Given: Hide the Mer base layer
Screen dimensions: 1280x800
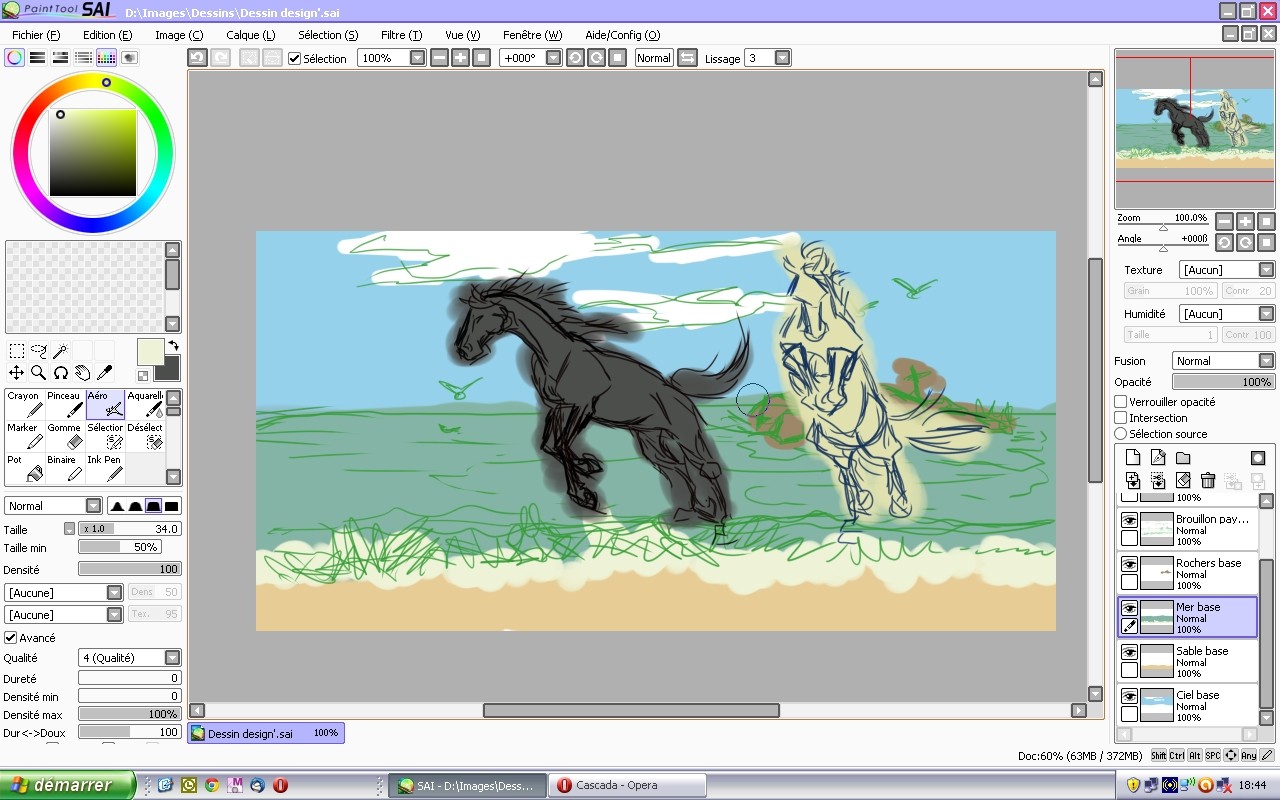Looking at the screenshot, I should coord(1129,608).
